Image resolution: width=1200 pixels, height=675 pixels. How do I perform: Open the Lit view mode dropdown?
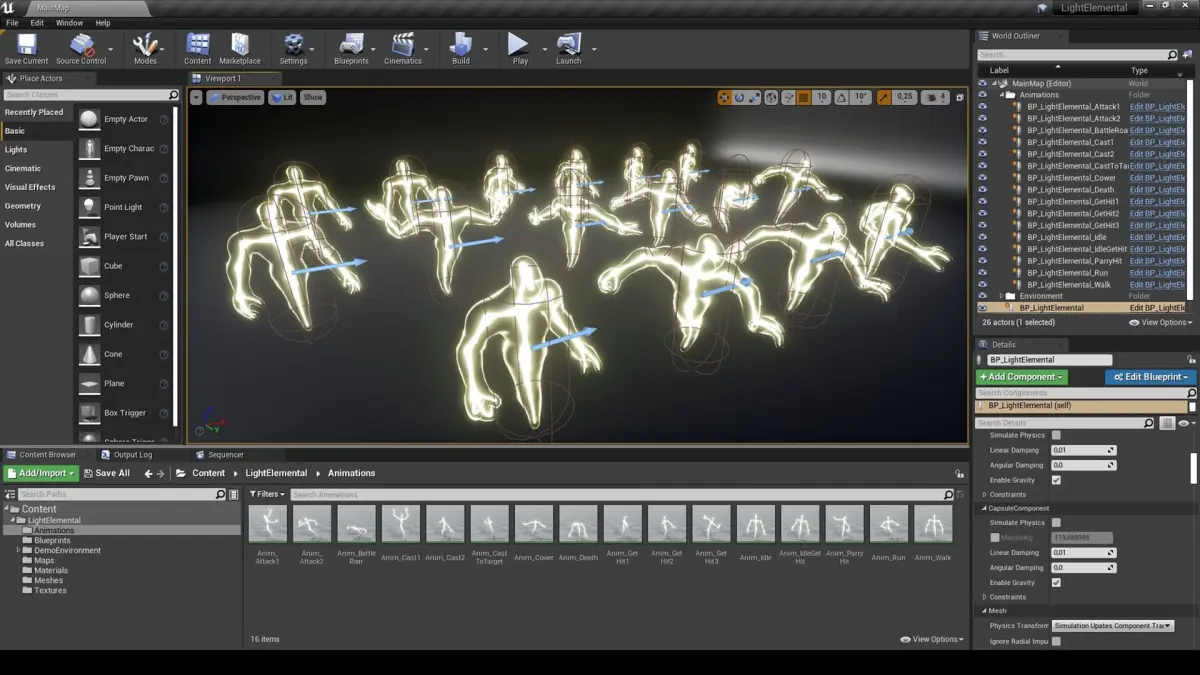pyautogui.click(x=282, y=97)
